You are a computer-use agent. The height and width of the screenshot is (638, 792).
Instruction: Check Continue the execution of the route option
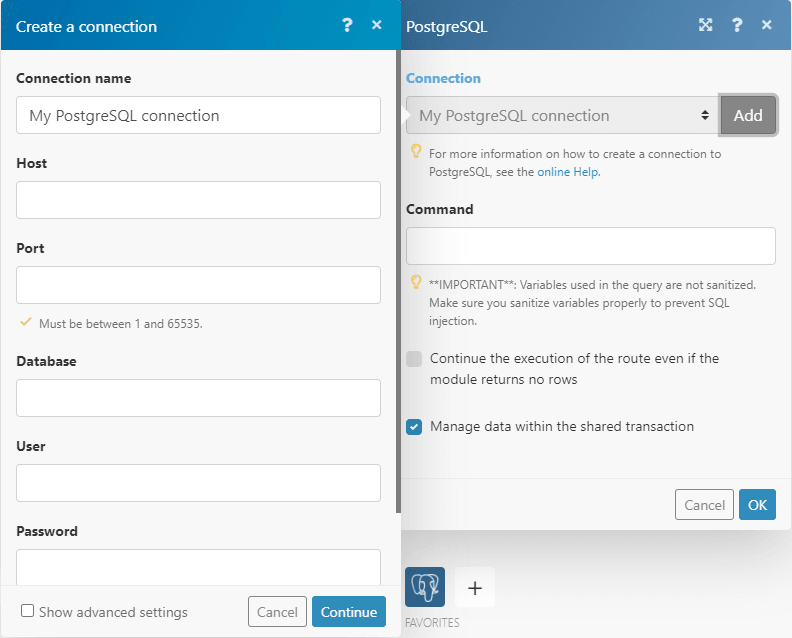414,359
